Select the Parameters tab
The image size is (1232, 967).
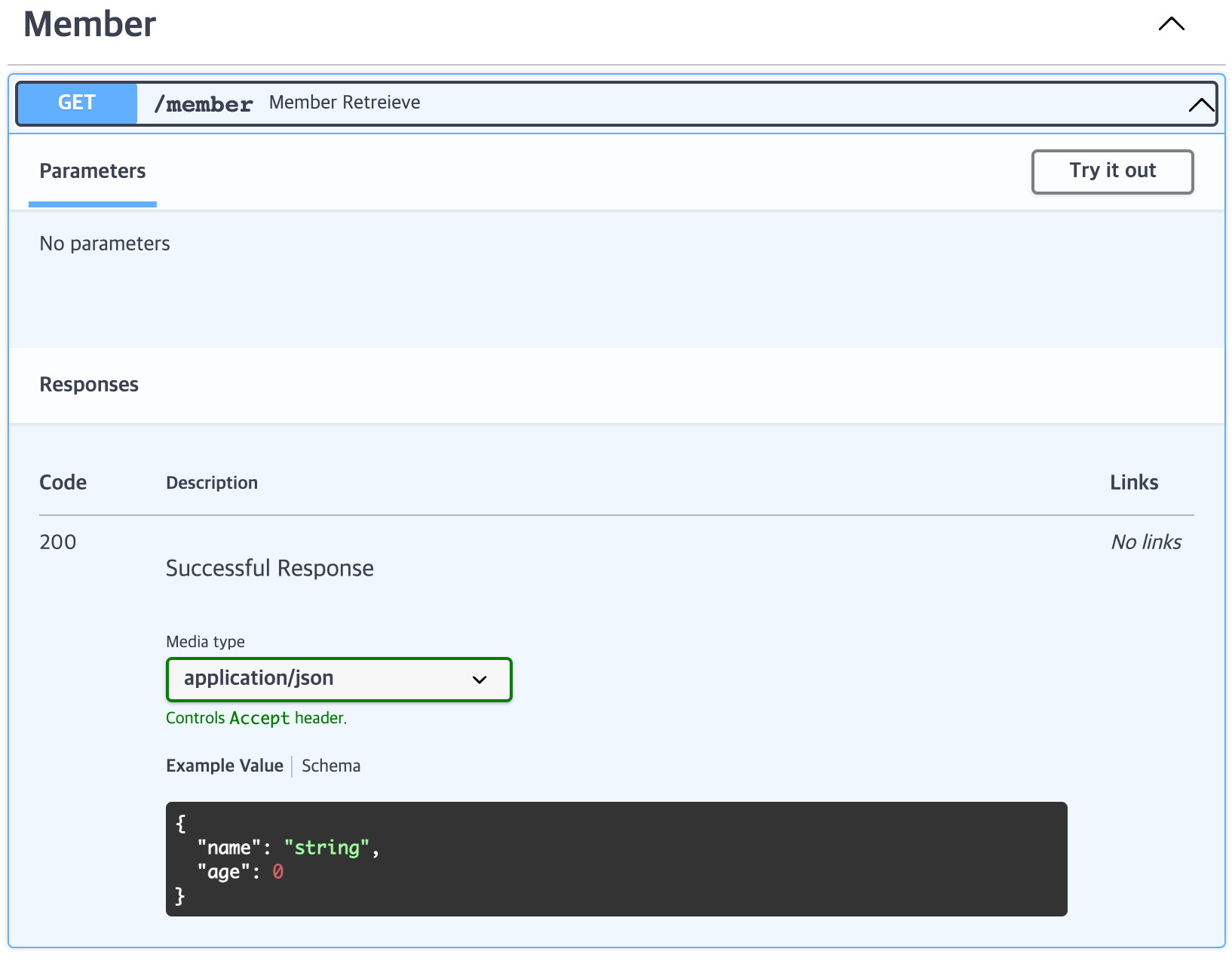pyautogui.click(x=93, y=171)
